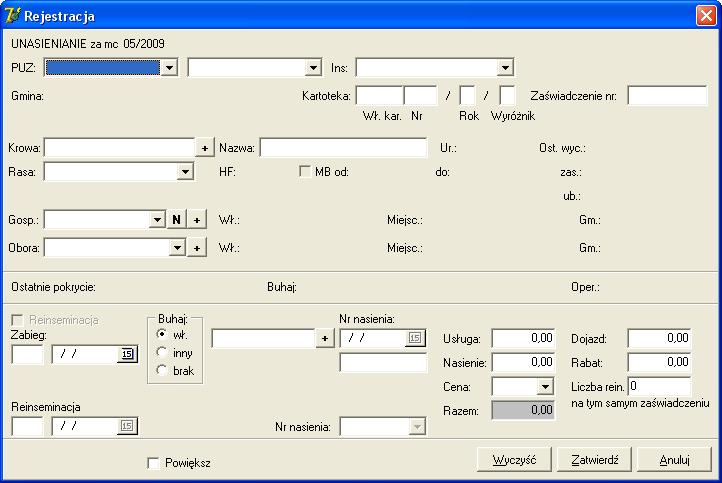Click the Nasienie amount field
722x483 pixels.
point(523,362)
